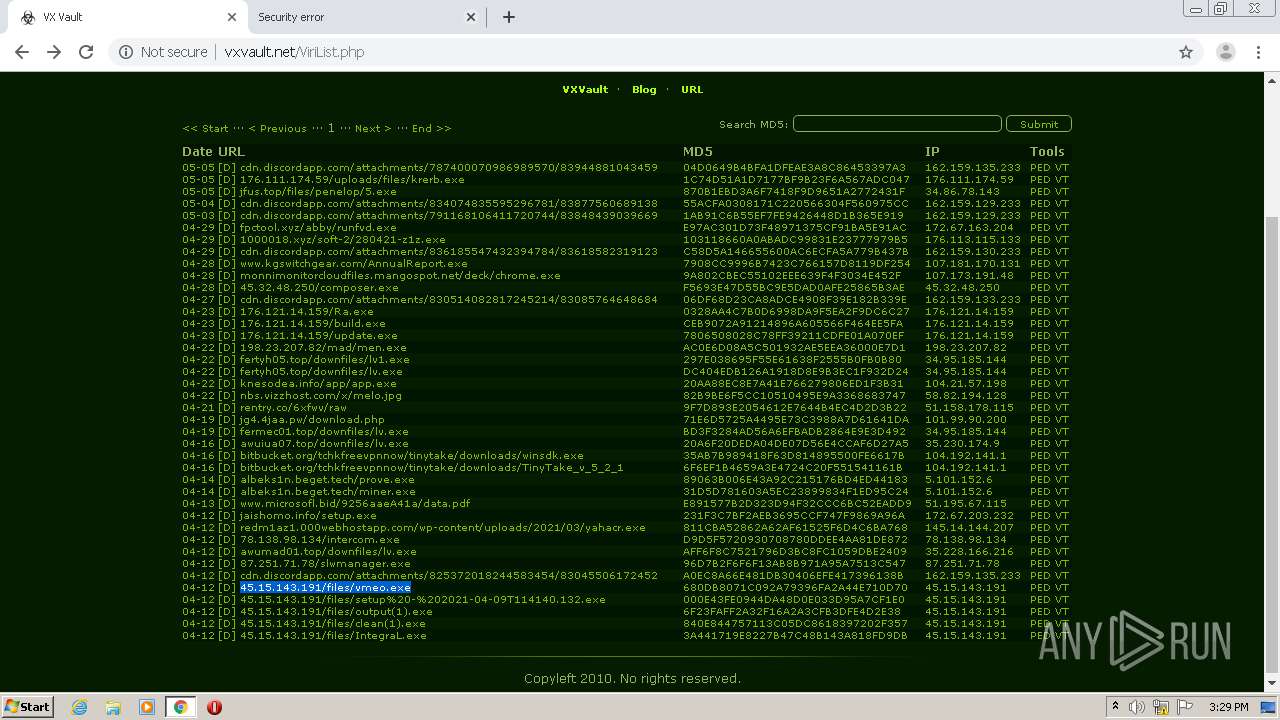This screenshot has width=1280, height=720.
Task: Go to the << Start pagination link
Action: click(205, 128)
